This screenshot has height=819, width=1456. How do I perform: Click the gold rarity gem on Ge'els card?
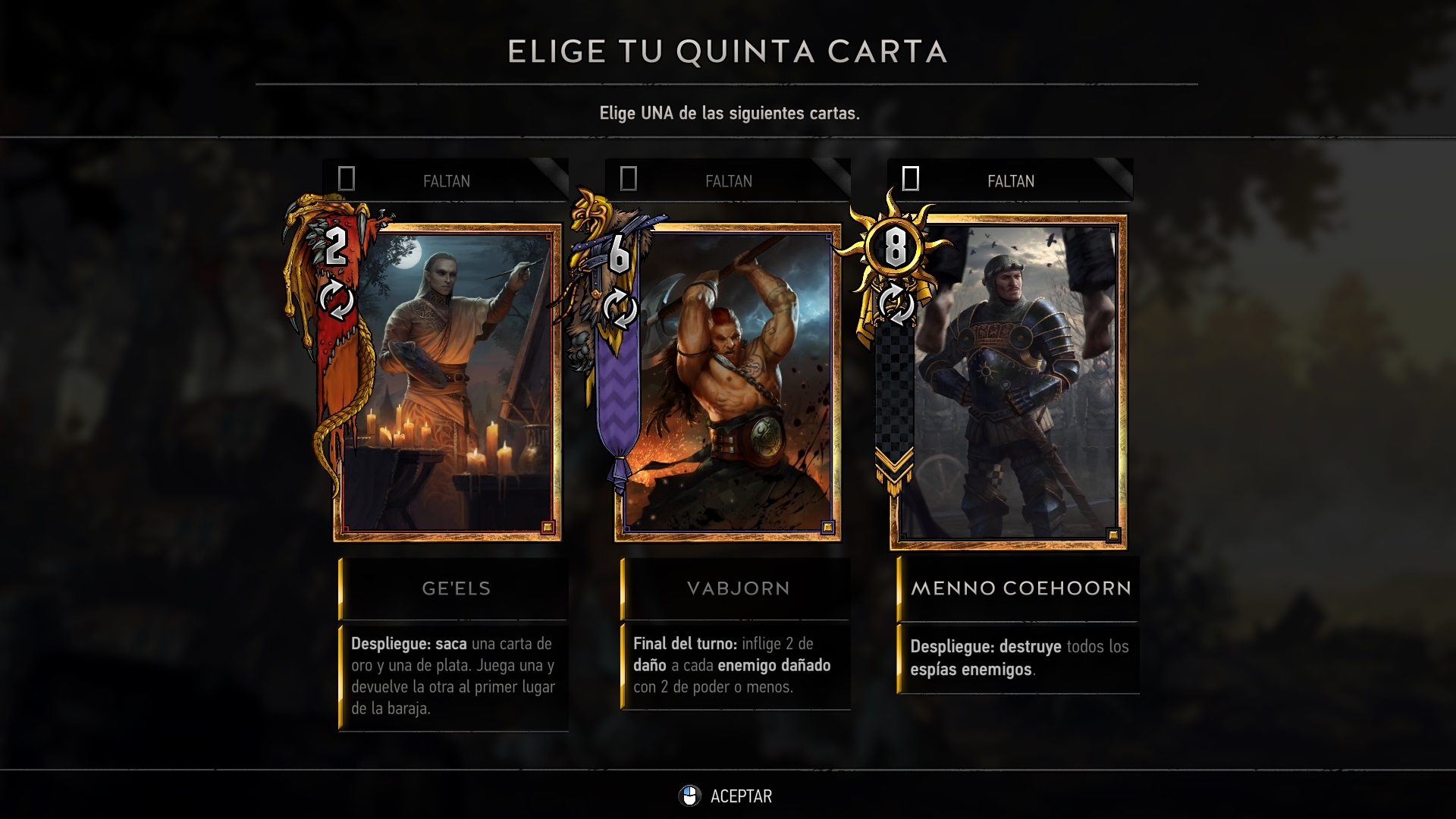click(548, 527)
